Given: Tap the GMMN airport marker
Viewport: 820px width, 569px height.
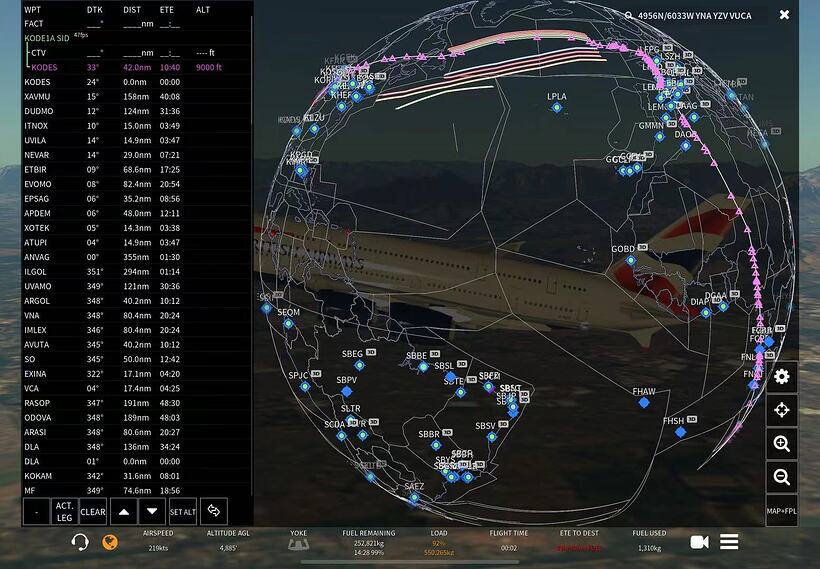Looking at the screenshot, I should [x=660, y=136].
